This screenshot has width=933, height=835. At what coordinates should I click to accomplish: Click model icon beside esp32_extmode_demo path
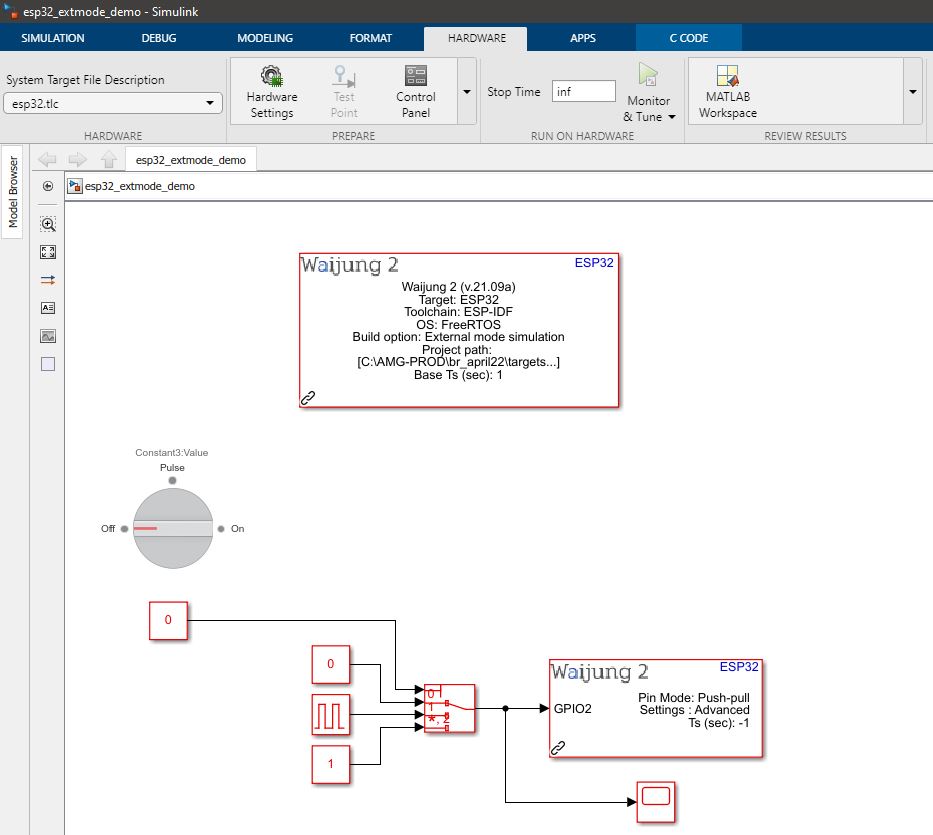coord(74,186)
